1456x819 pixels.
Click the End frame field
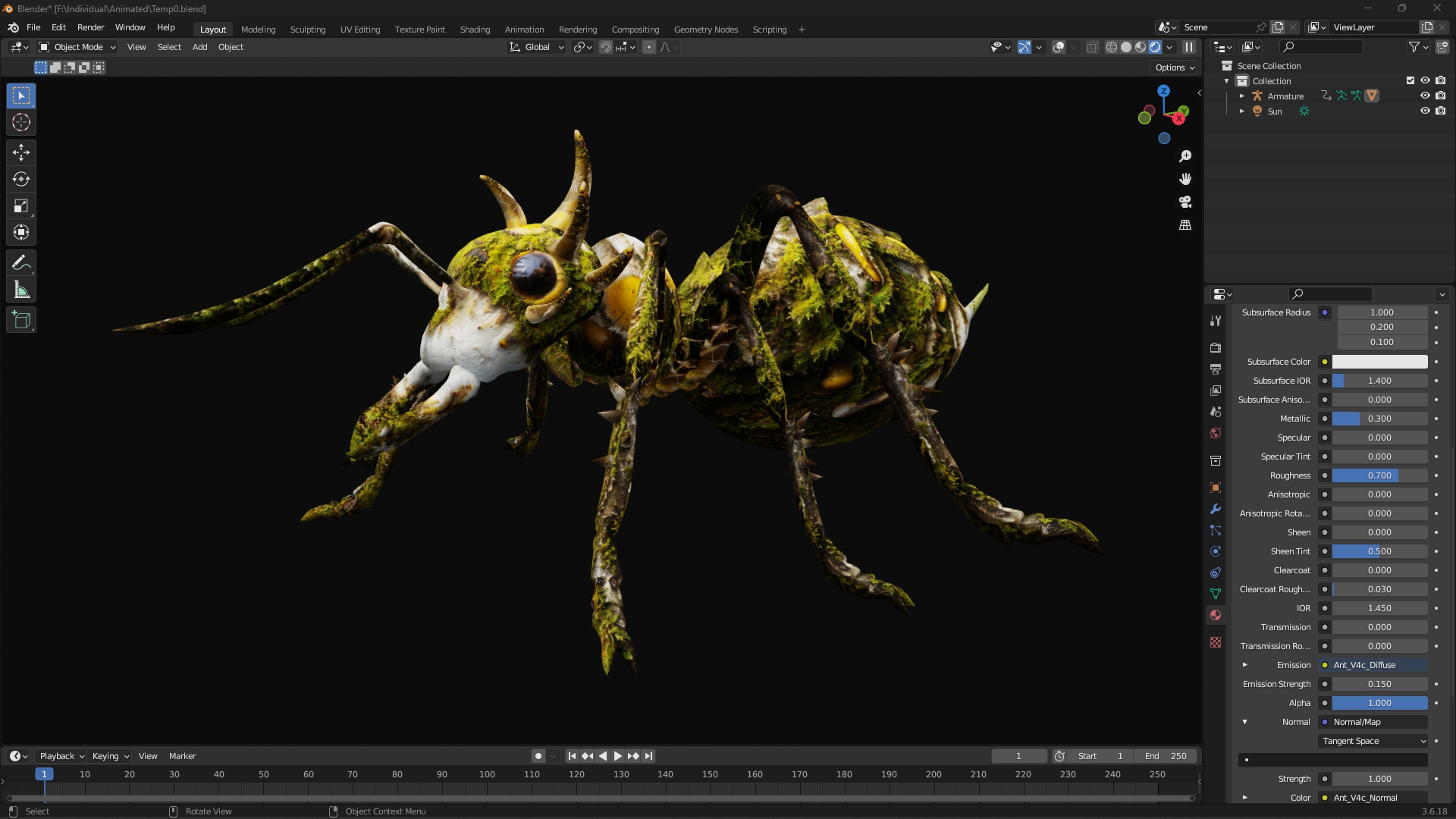[x=1166, y=756]
